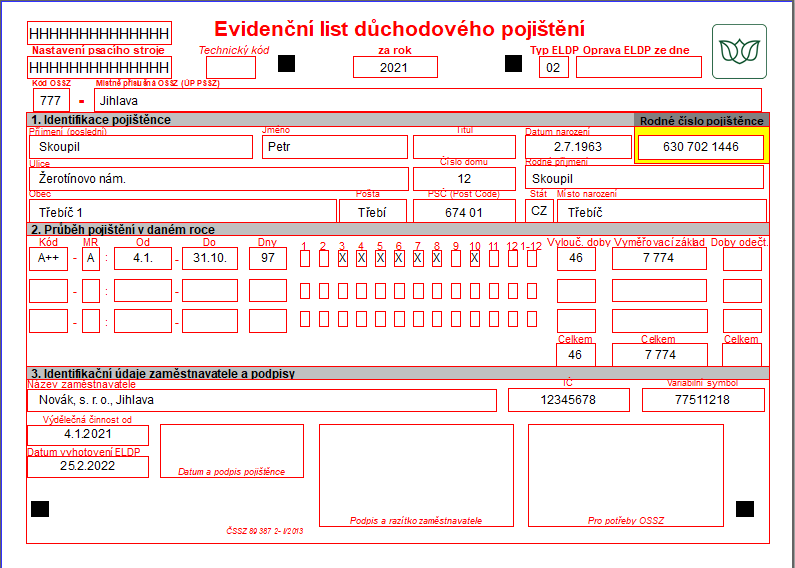Uncheck month 7 box in first insurance row
This screenshot has height=568, width=795.
(418, 259)
